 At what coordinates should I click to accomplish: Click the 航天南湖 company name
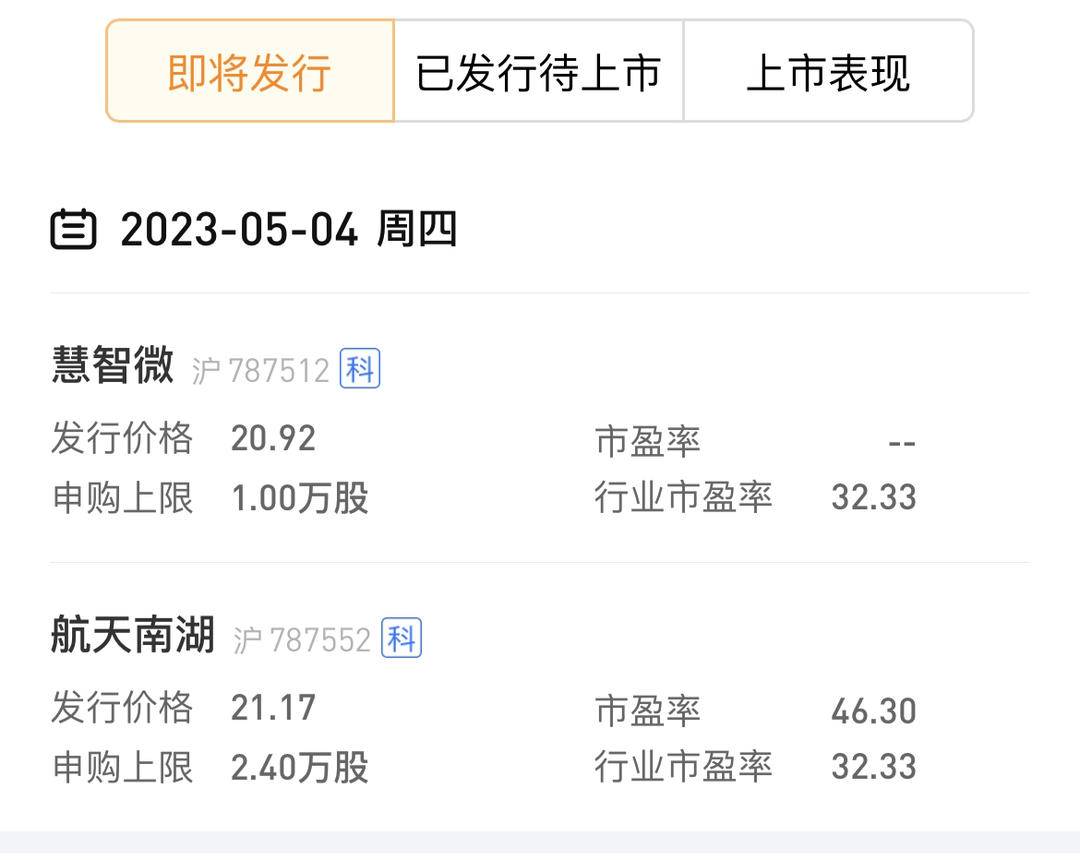133,637
